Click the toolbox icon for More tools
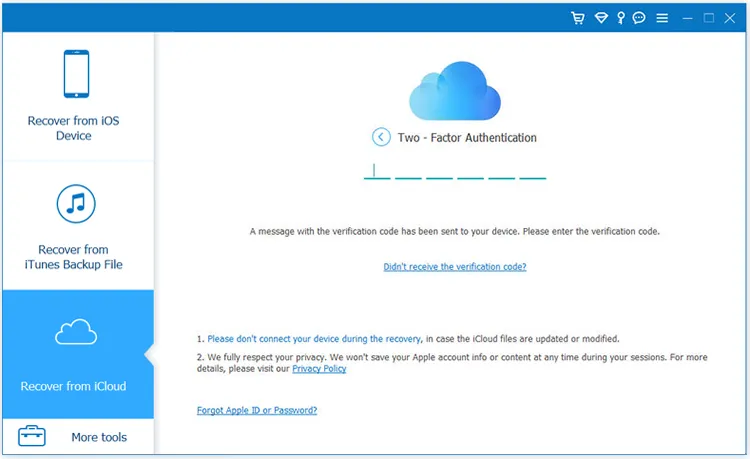The width and height of the screenshot is (750, 459). tap(32, 436)
